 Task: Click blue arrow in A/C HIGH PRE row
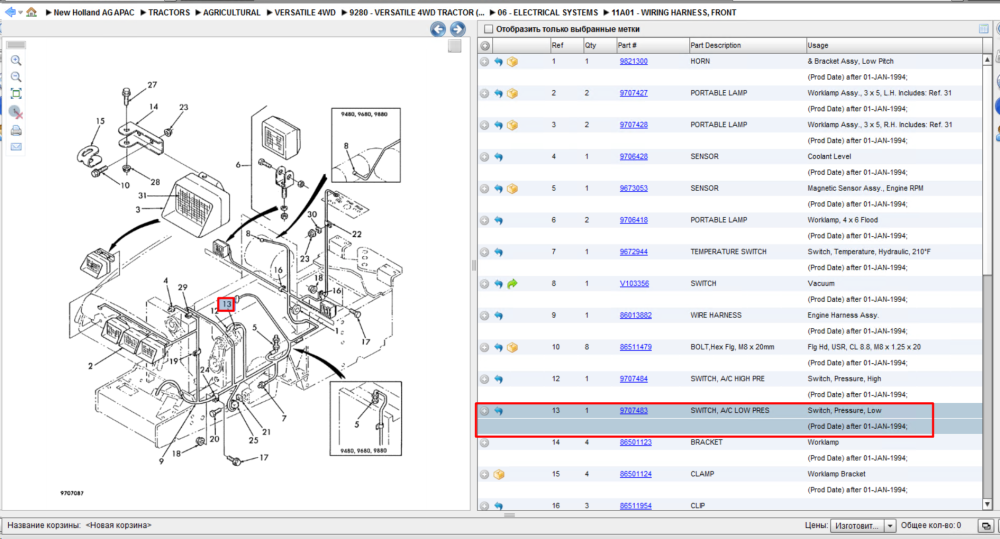click(x=498, y=379)
